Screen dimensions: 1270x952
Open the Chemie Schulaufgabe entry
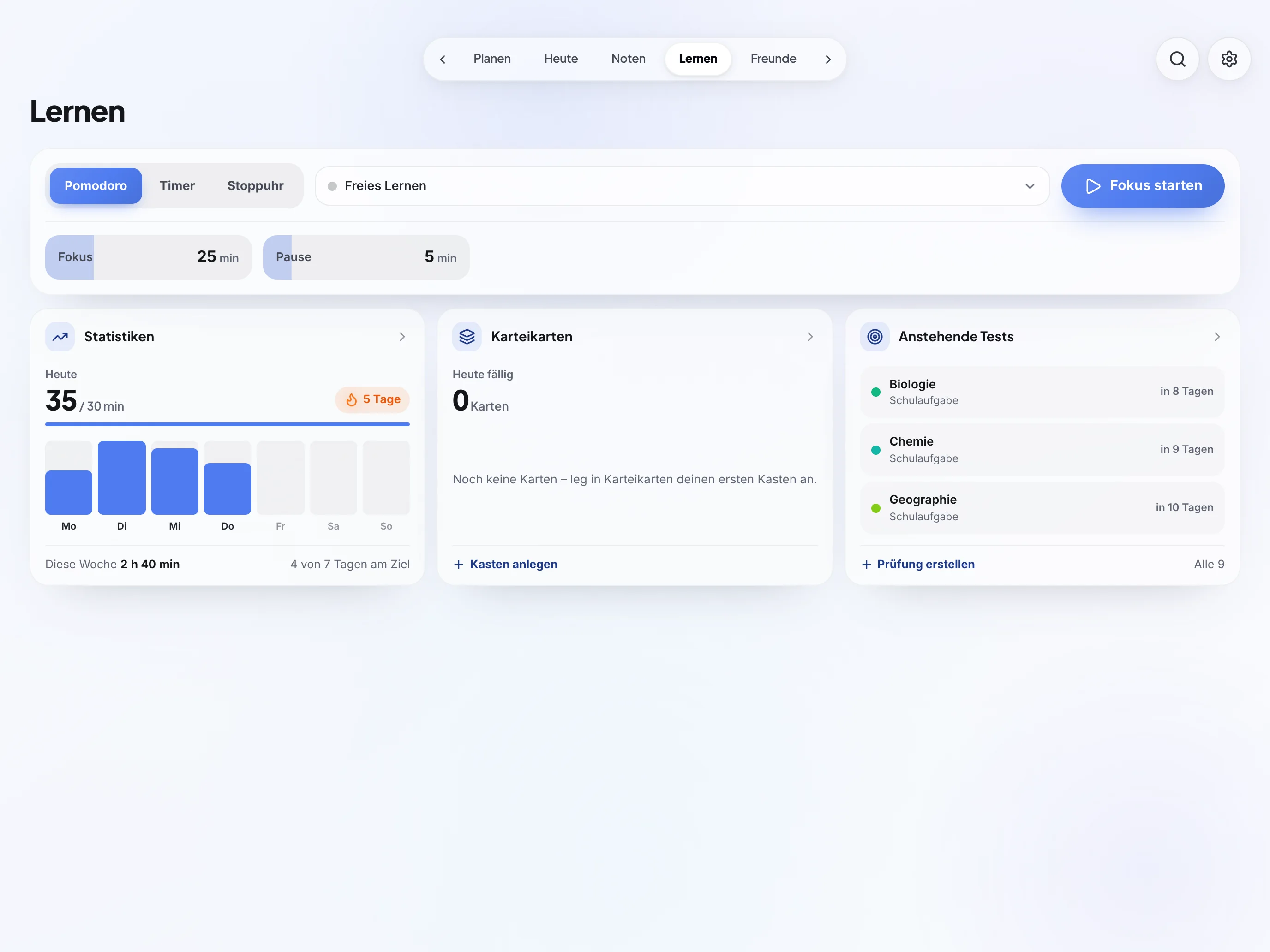(1042, 450)
